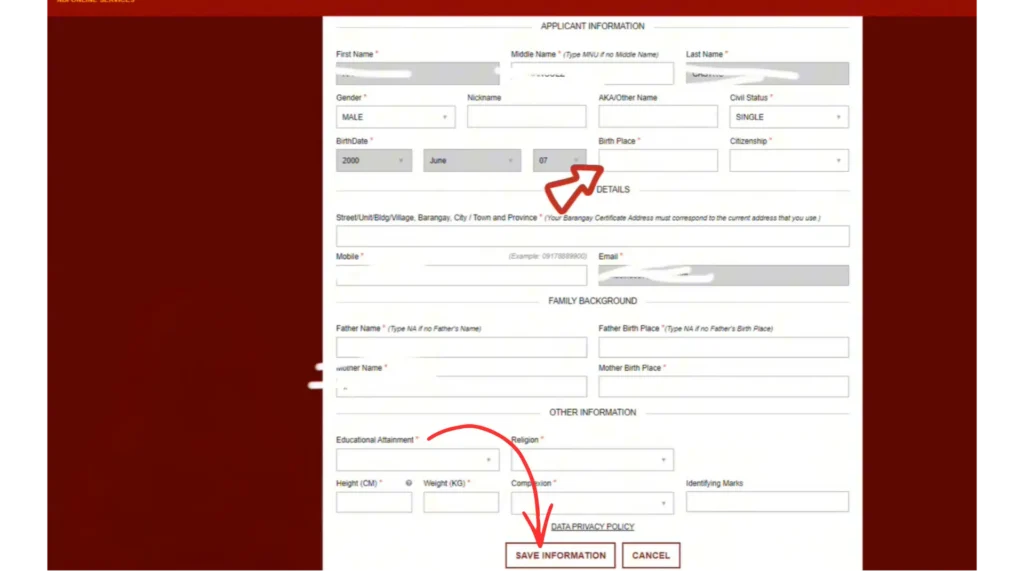This screenshot has width=1024, height=576.
Task: Click the Middle Name input field
Action: tap(592, 73)
